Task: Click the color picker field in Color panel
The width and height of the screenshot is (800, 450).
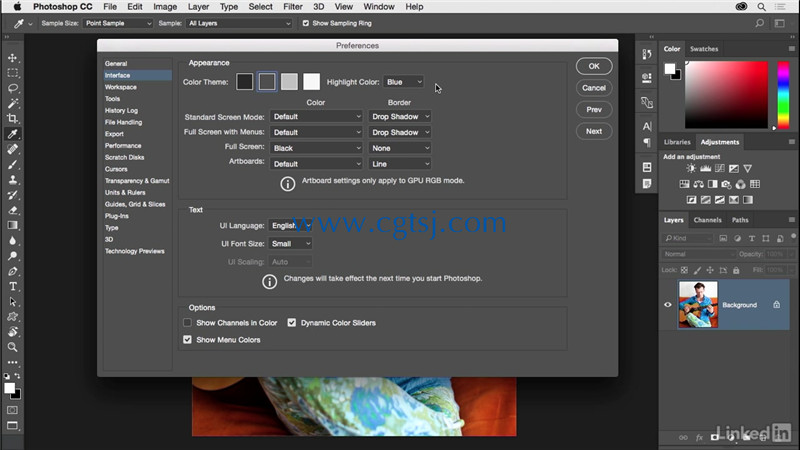Action: (x=726, y=95)
